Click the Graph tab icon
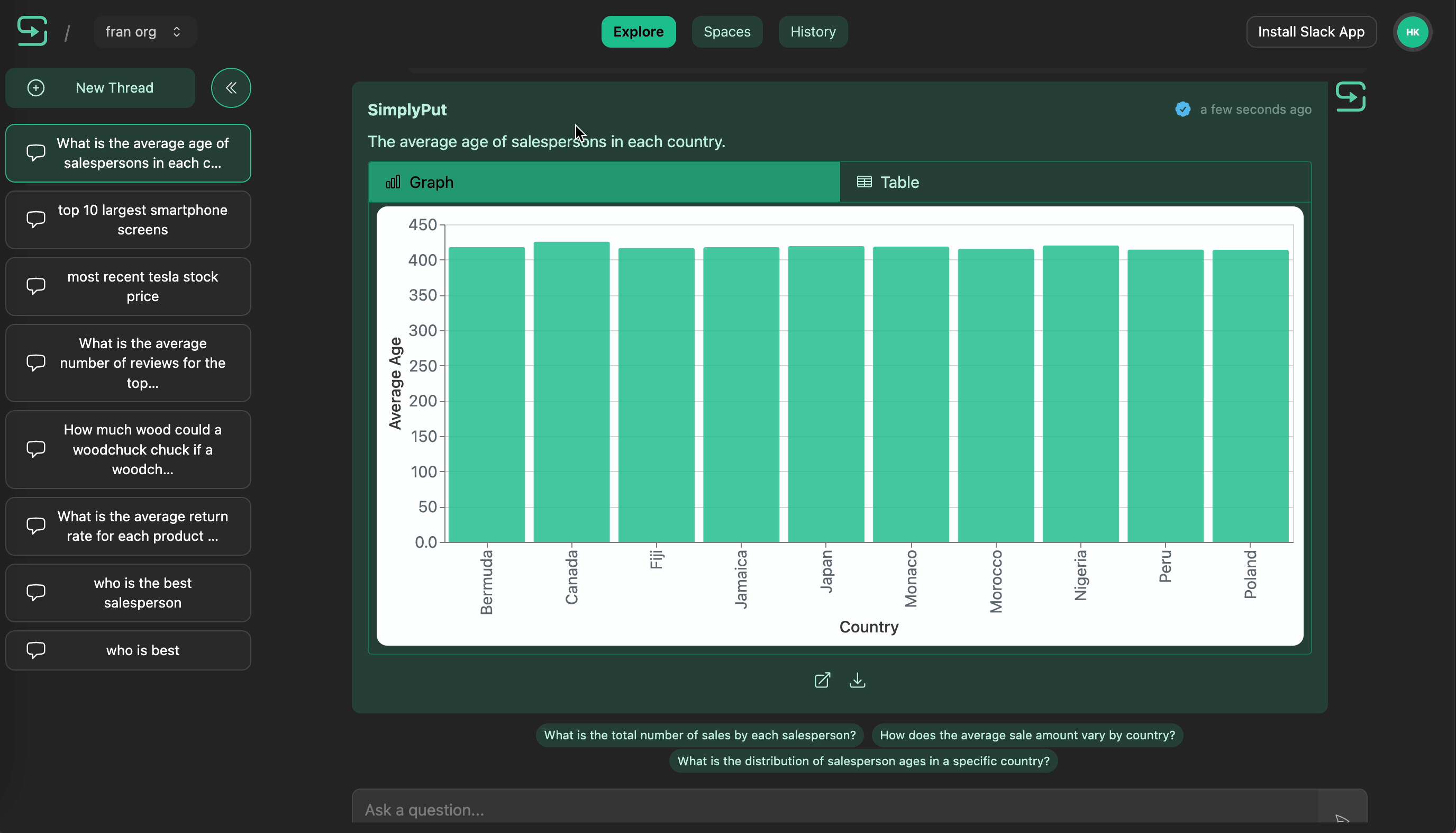This screenshot has width=1456, height=833. pyautogui.click(x=393, y=182)
